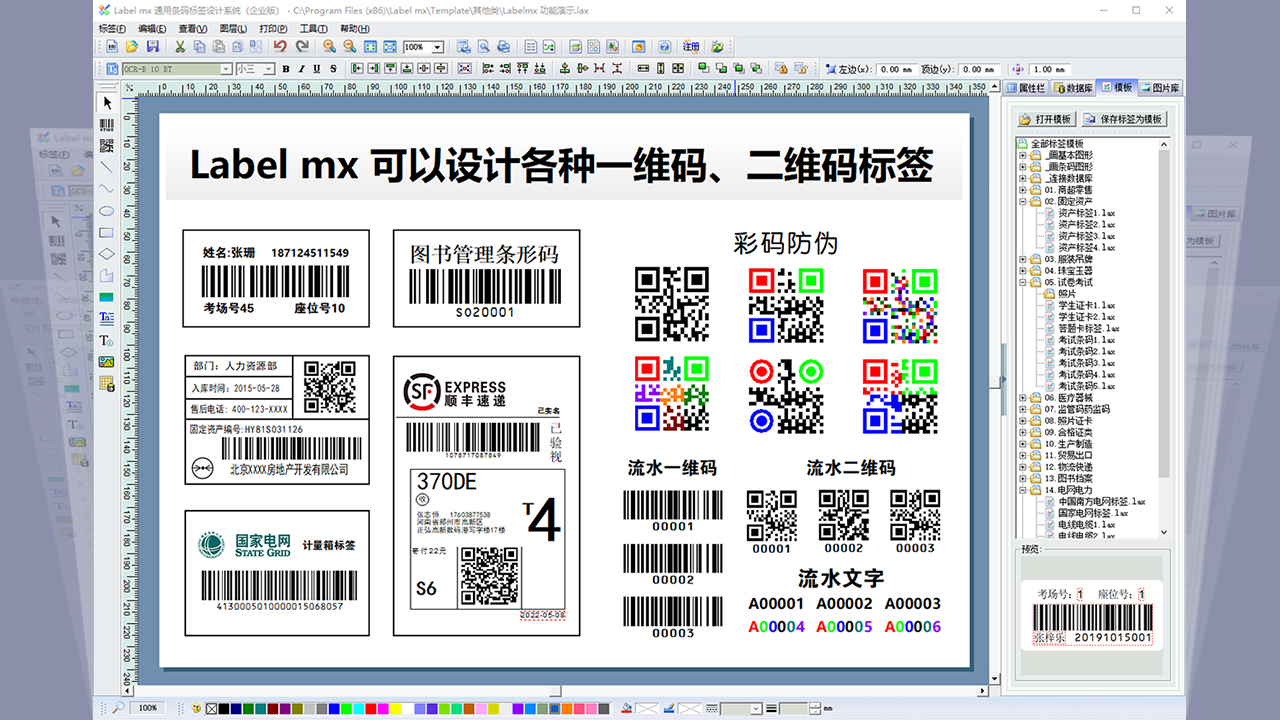Viewport: 1280px width, 720px height.
Task: Click the first lock icon in toolbar
Action: coord(782,69)
